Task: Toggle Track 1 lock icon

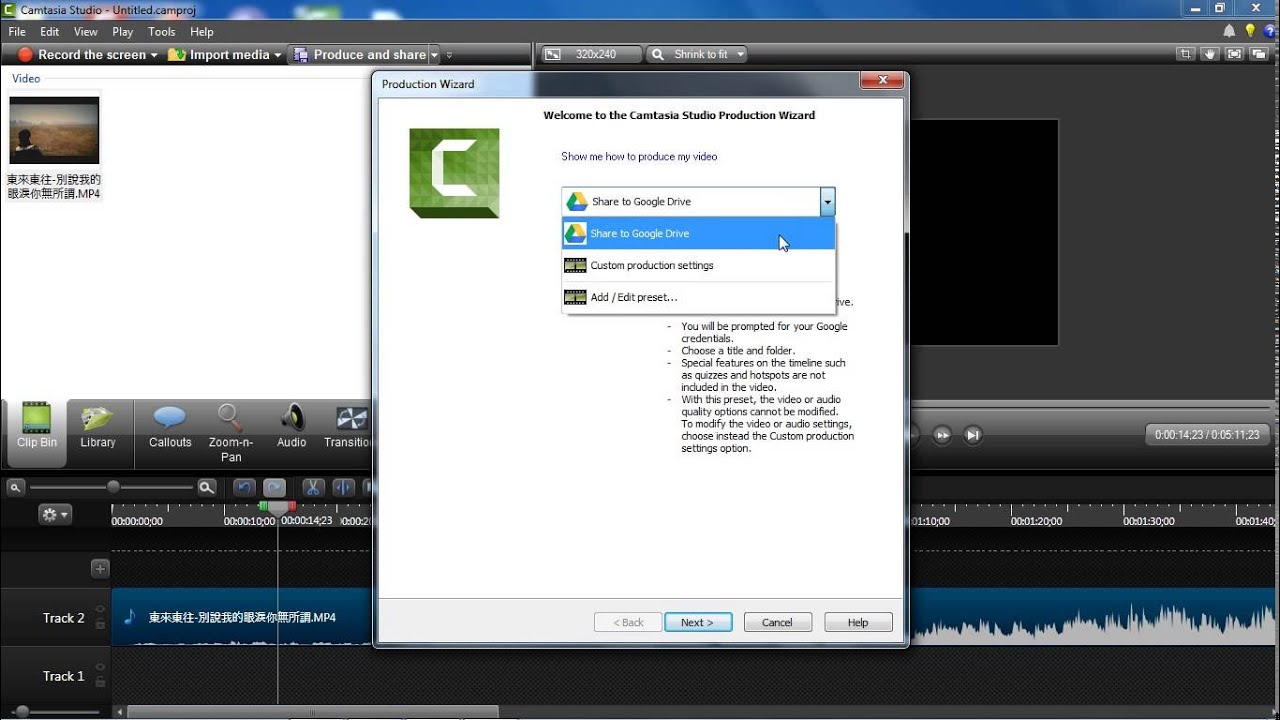Action: 100,682
